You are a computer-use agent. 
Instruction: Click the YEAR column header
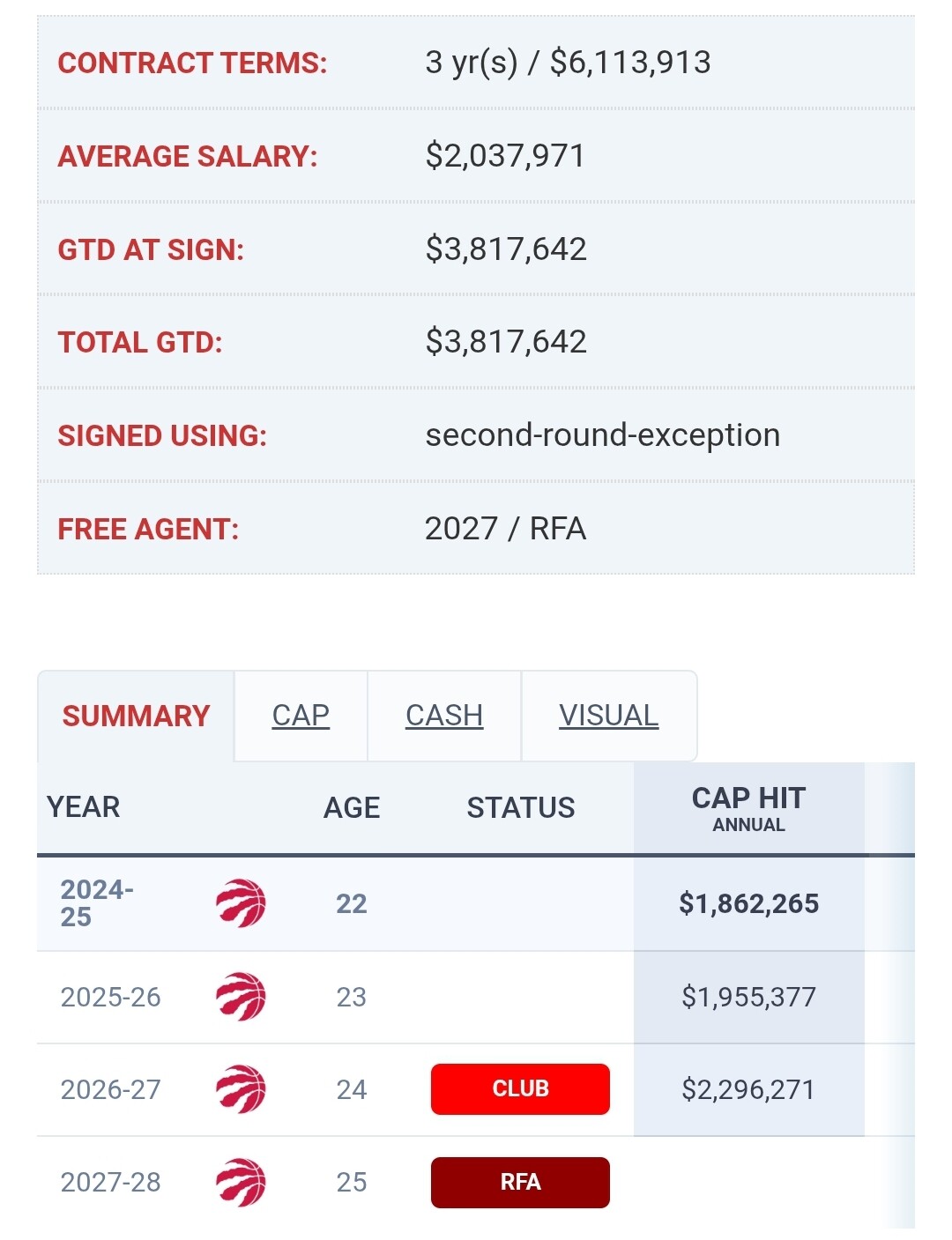(x=84, y=807)
